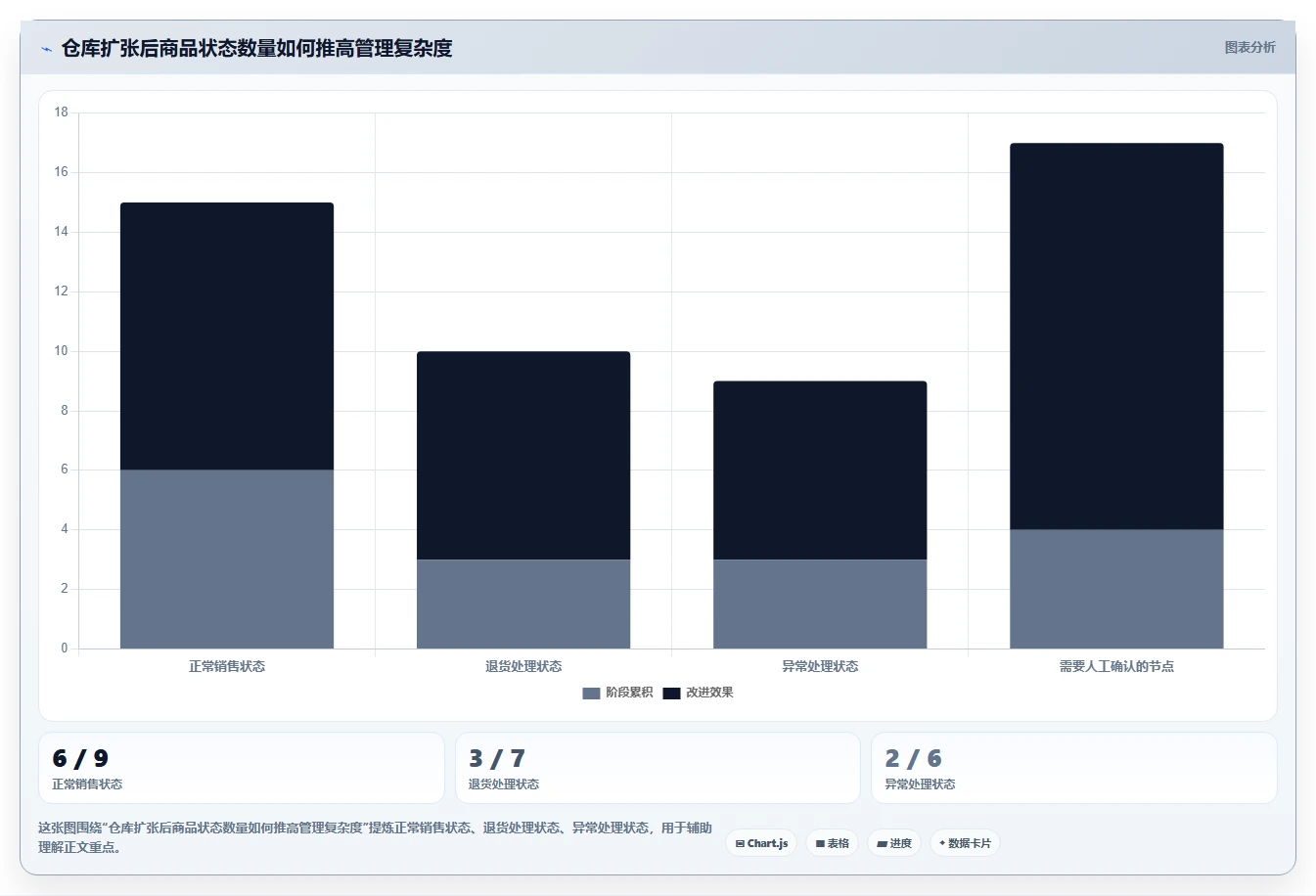Click the 异常处理状态 x-axis label
1316x896 pixels.
pos(820,666)
